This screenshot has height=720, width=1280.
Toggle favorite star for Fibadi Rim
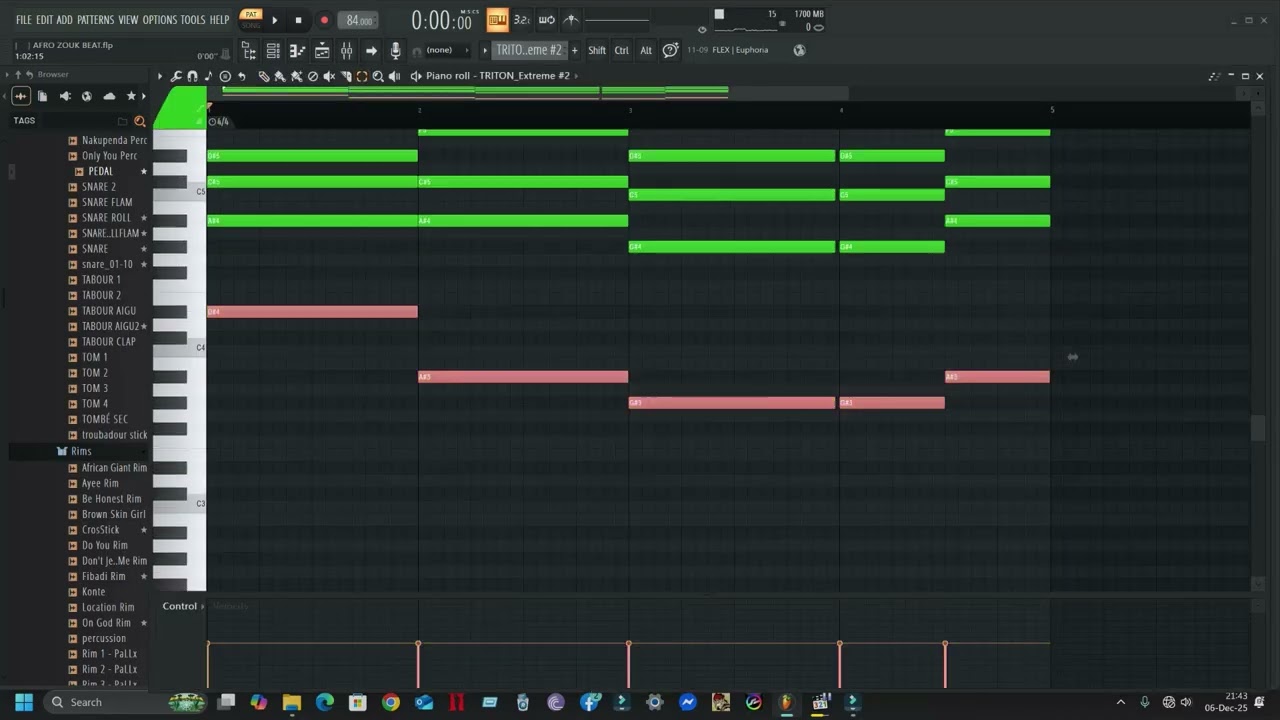(144, 577)
